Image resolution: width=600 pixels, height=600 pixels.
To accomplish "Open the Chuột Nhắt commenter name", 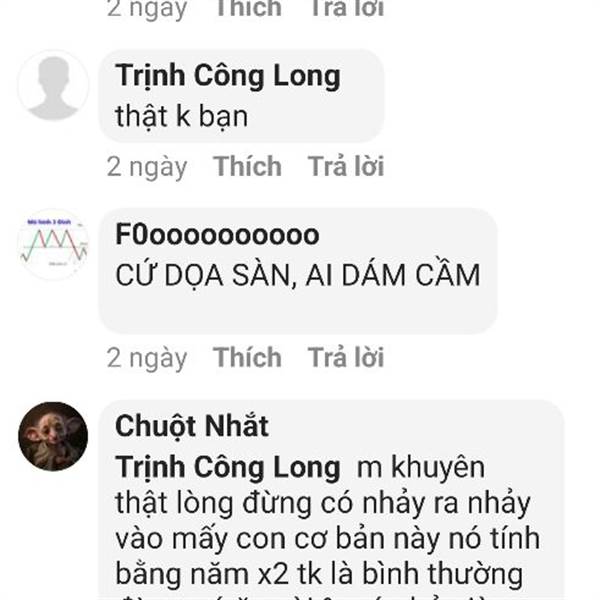I will tap(192, 426).
